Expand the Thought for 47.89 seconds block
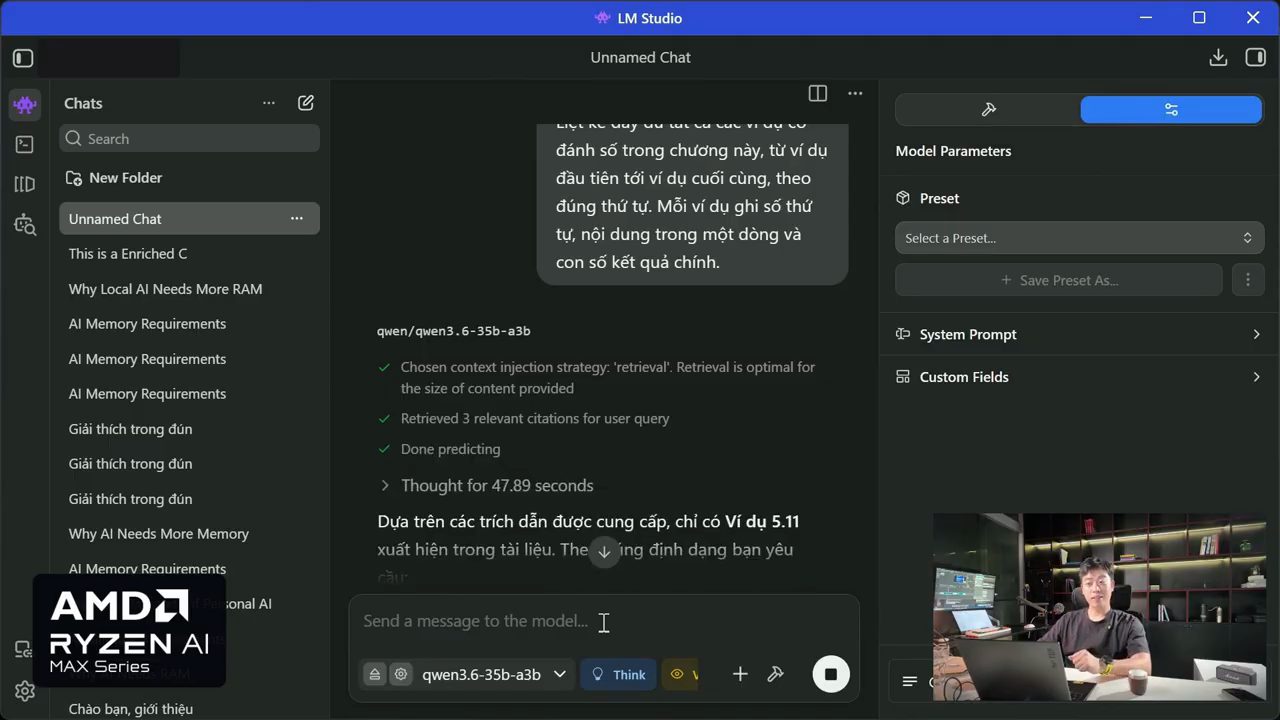Image resolution: width=1280 pixels, height=720 pixels. pyautogui.click(x=486, y=485)
